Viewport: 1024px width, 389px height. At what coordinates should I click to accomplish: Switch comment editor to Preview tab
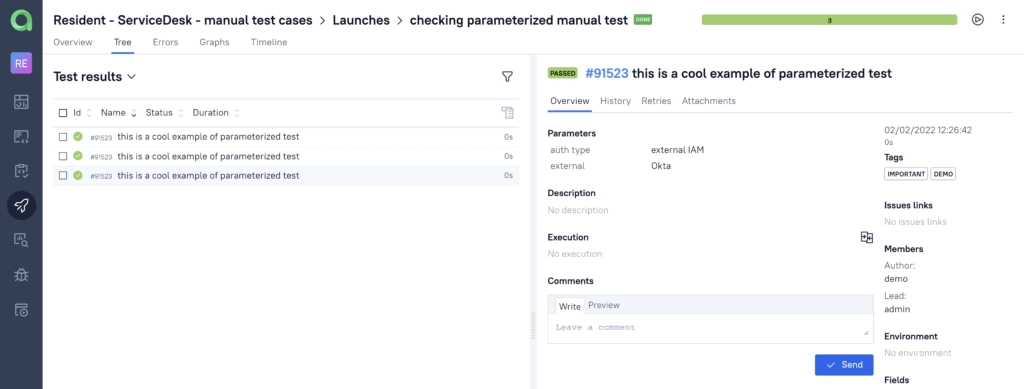tap(604, 305)
